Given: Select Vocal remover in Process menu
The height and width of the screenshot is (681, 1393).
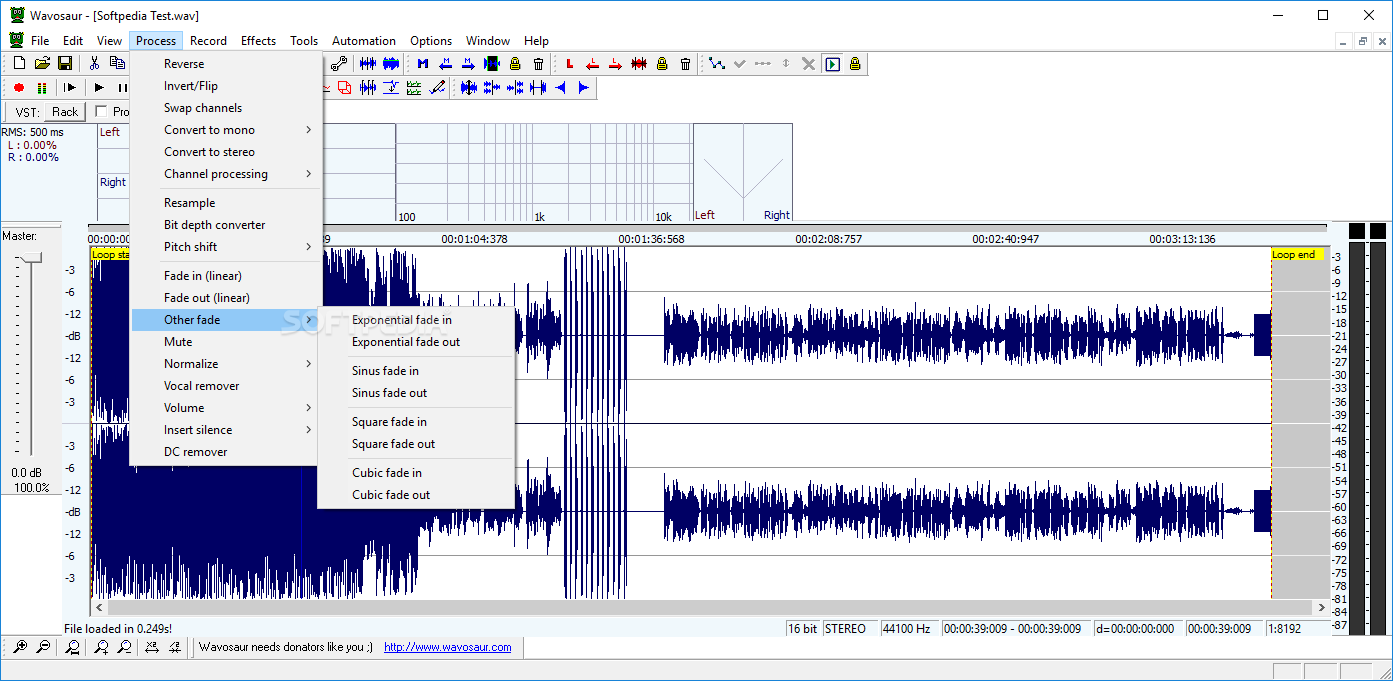Looking at the screenshot, I should point(226,386).
